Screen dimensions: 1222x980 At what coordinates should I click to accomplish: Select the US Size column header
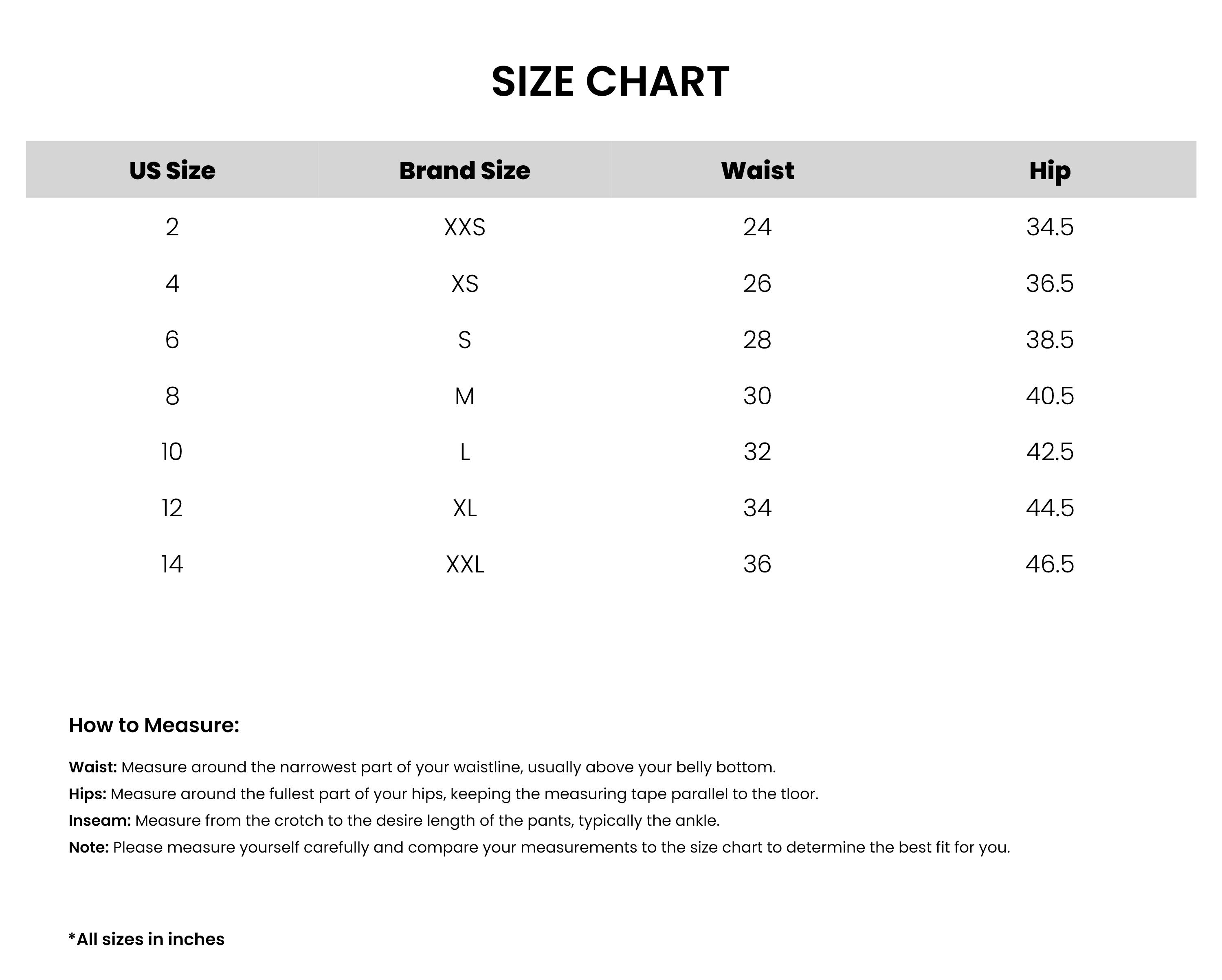[x=172, y=171]
